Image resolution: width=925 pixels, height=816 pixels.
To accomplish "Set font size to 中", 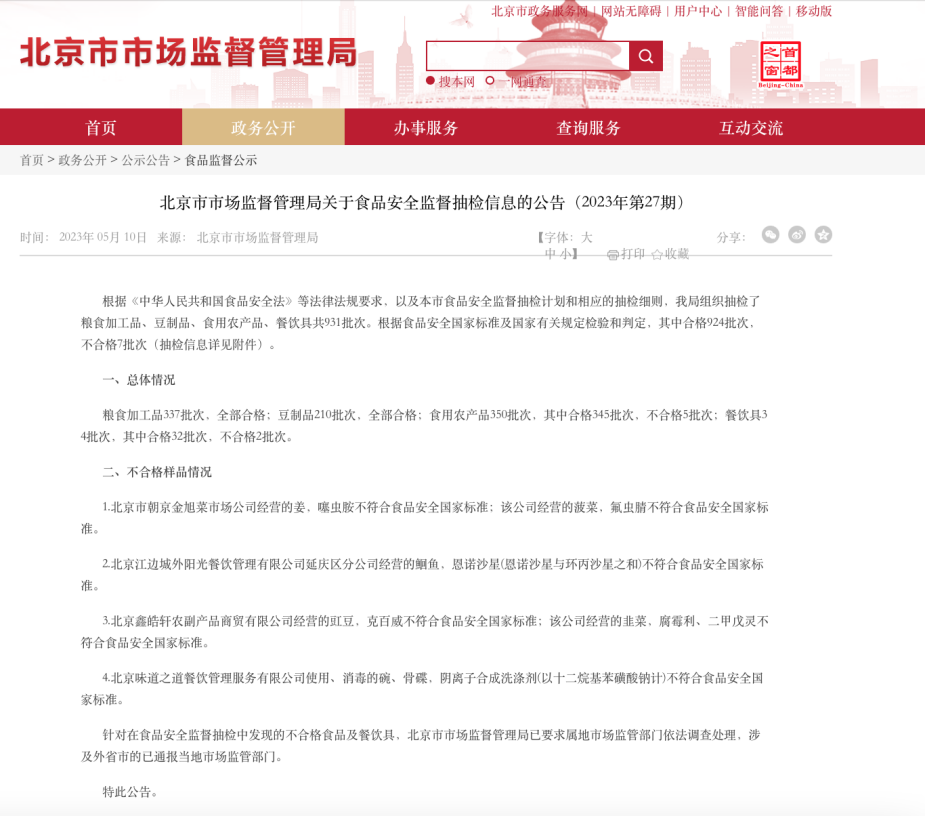I will pyautogui.click(x=550, y=254).
